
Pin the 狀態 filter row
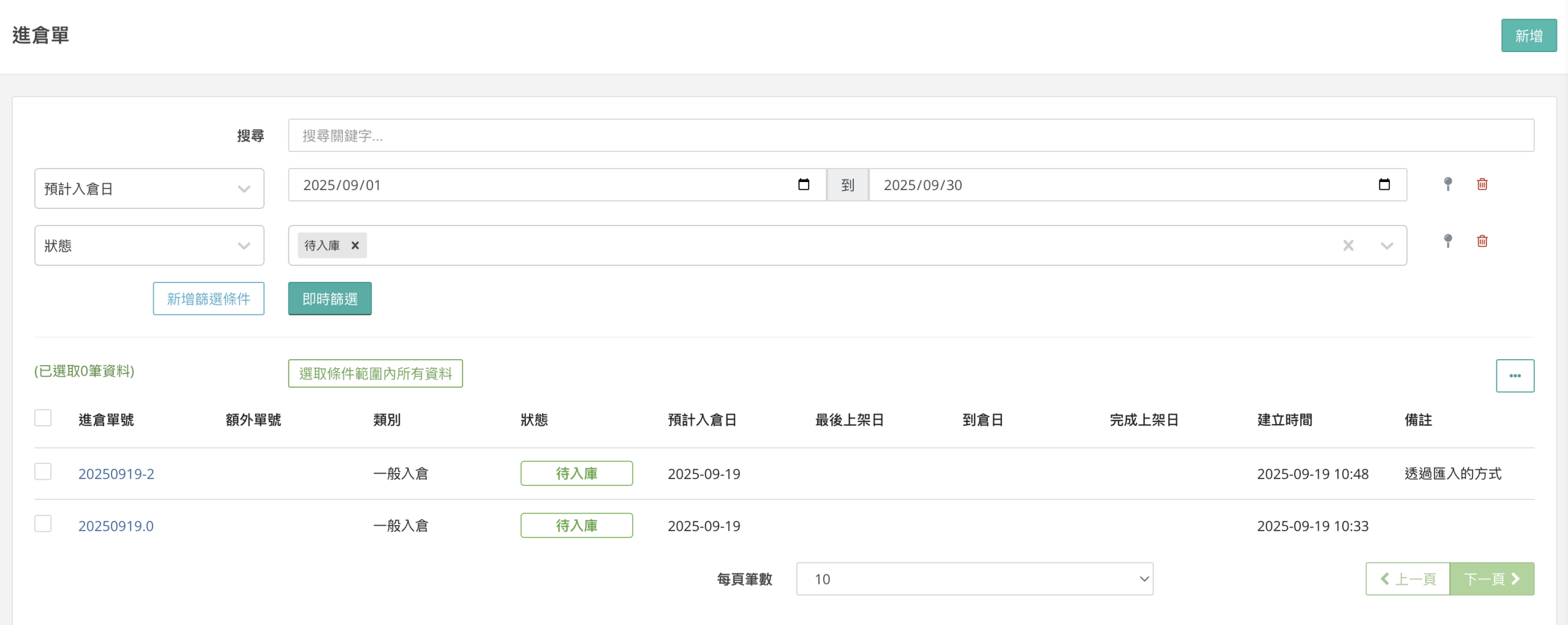1448,241
